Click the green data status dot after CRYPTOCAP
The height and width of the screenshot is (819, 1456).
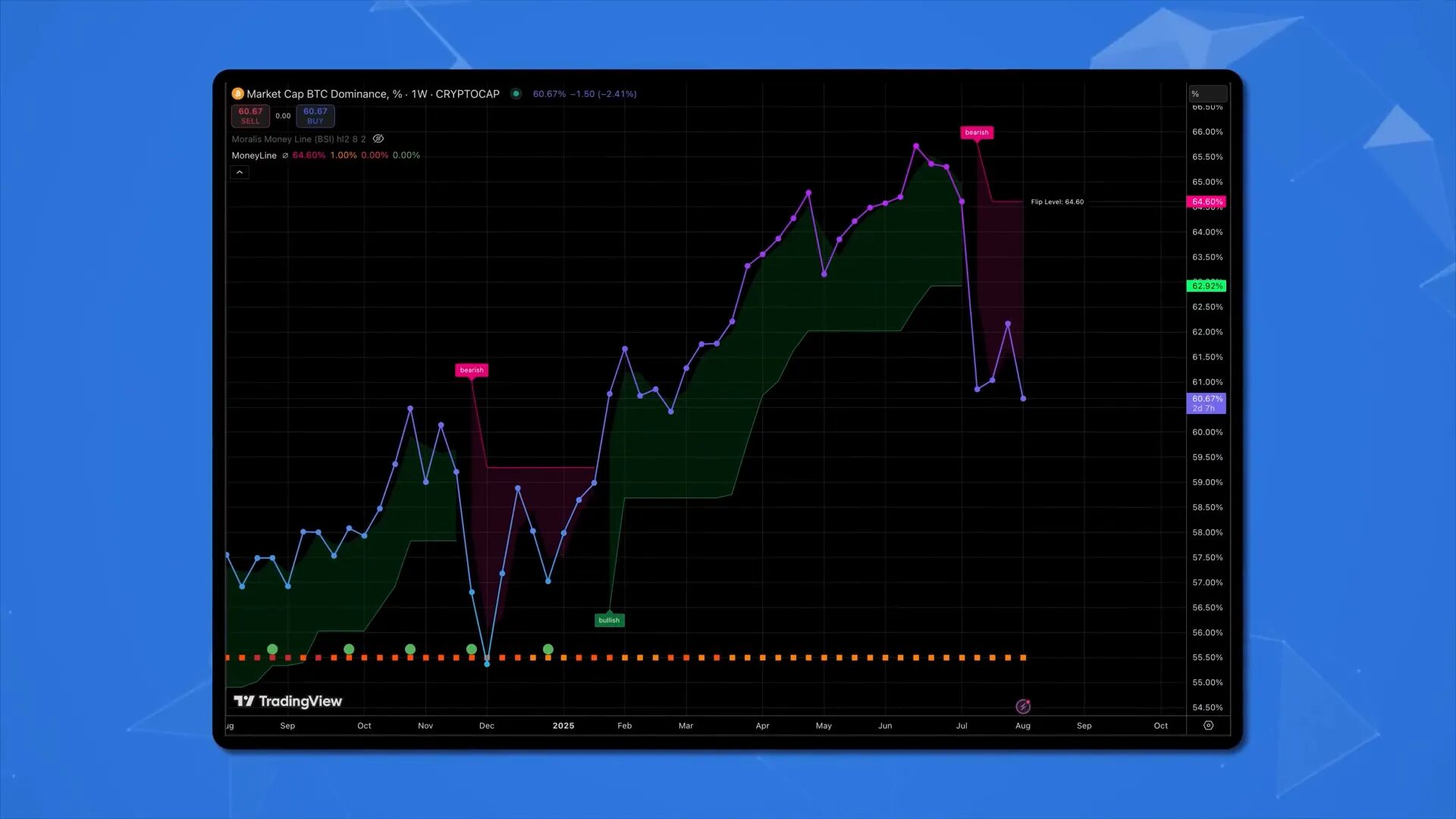point(516,94)
